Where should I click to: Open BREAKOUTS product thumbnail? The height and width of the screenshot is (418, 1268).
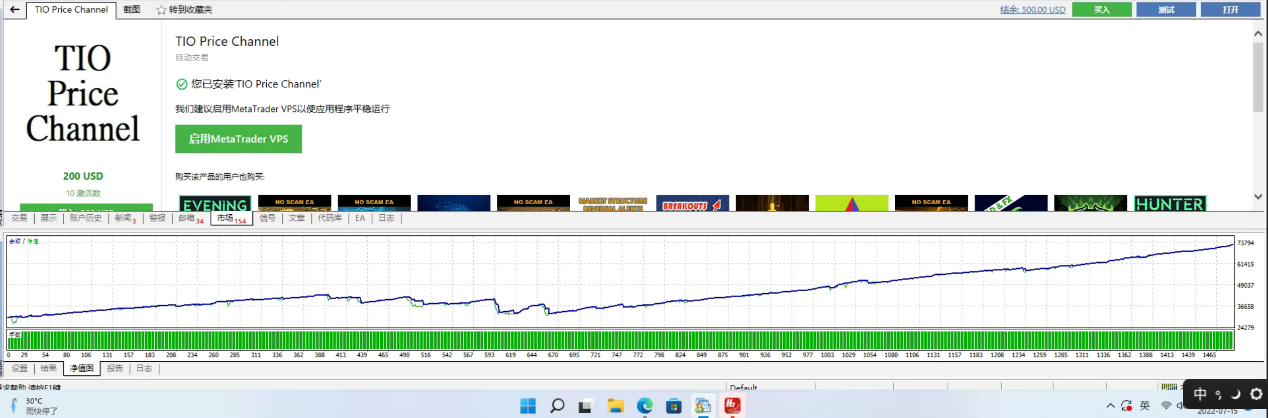pyautogui.click(x=693, y=203)
